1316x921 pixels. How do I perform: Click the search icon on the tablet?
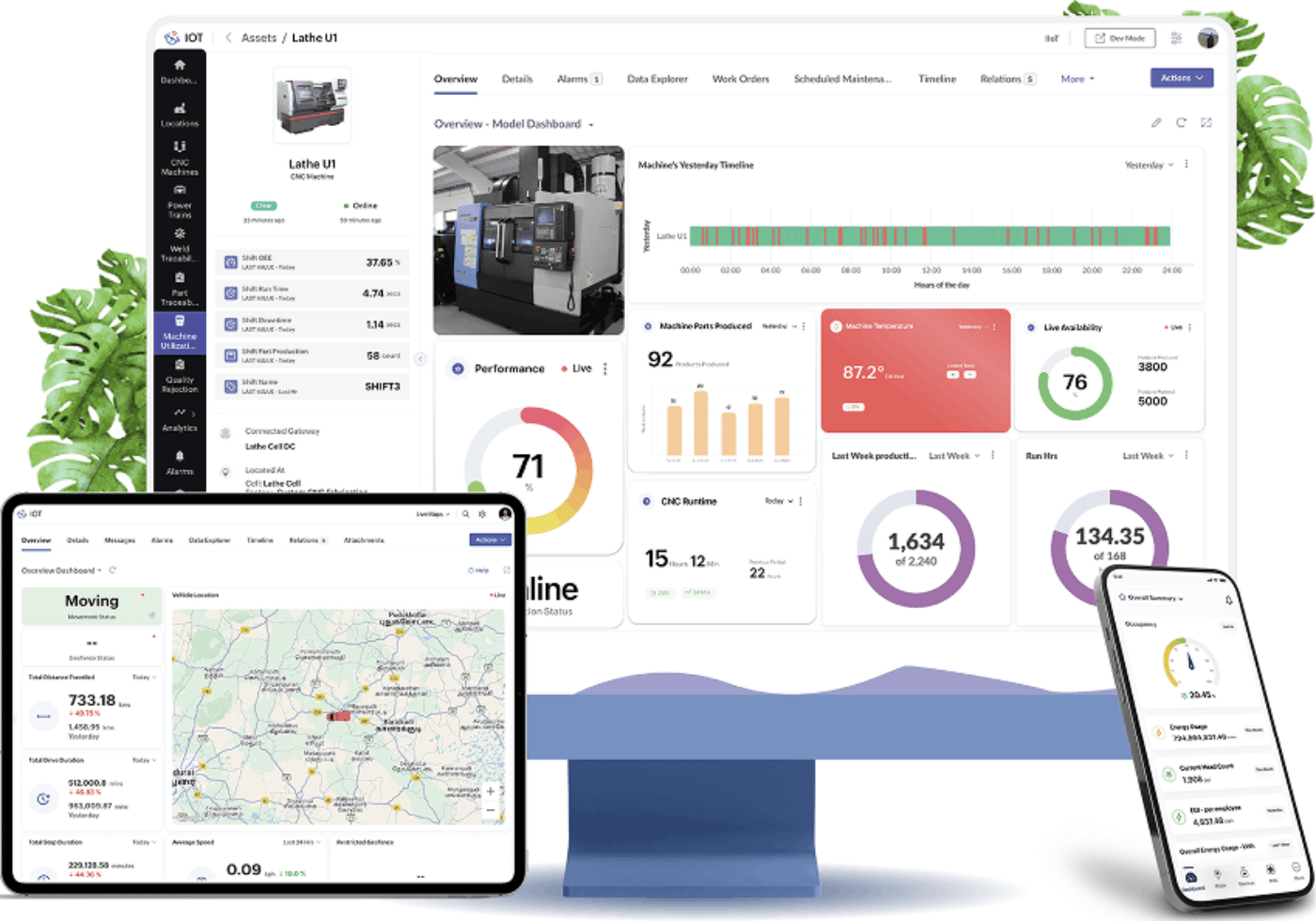click(x=465, y=514)
